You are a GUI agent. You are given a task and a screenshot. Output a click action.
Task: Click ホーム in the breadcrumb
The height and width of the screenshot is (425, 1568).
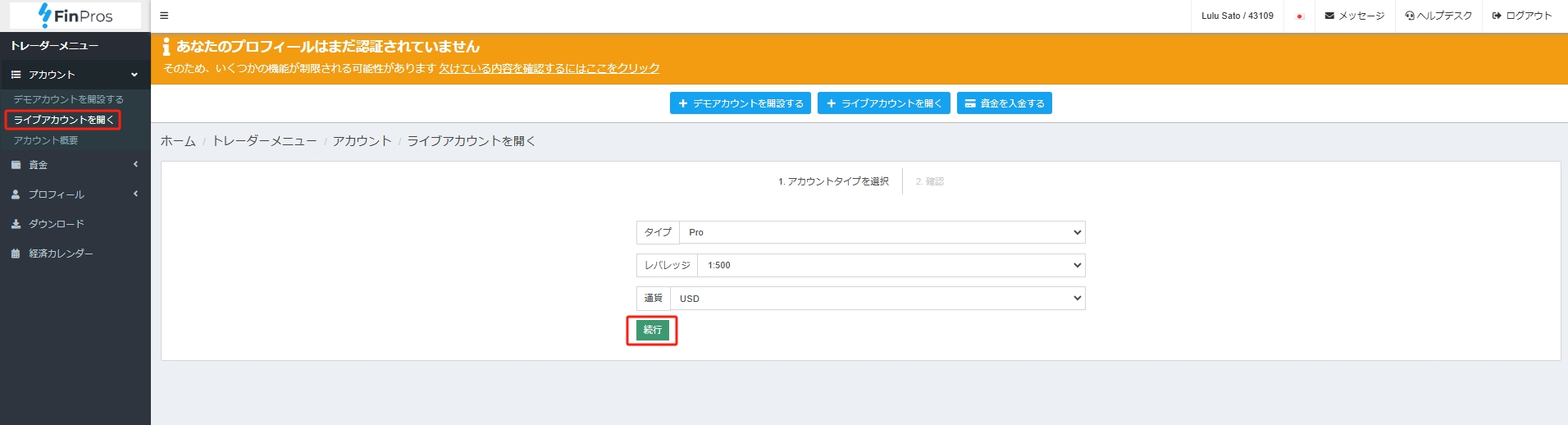178,141
